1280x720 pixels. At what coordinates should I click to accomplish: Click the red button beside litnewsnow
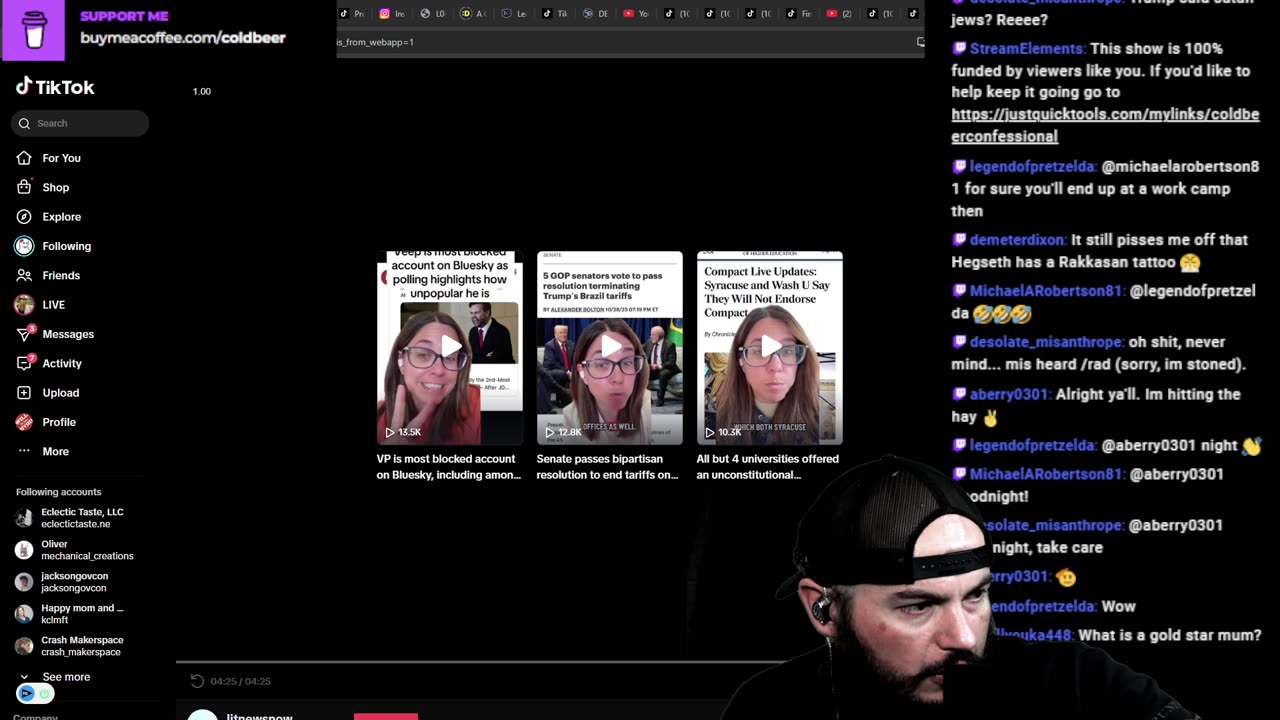(386, 716)
